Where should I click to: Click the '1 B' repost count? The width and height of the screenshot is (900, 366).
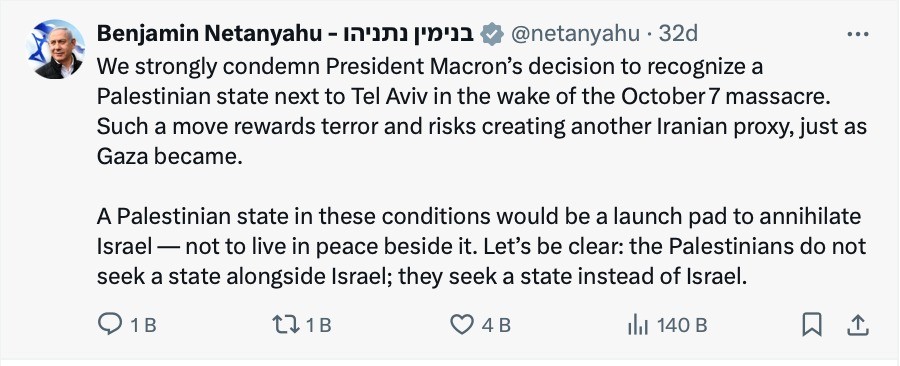tap(319, 326)
